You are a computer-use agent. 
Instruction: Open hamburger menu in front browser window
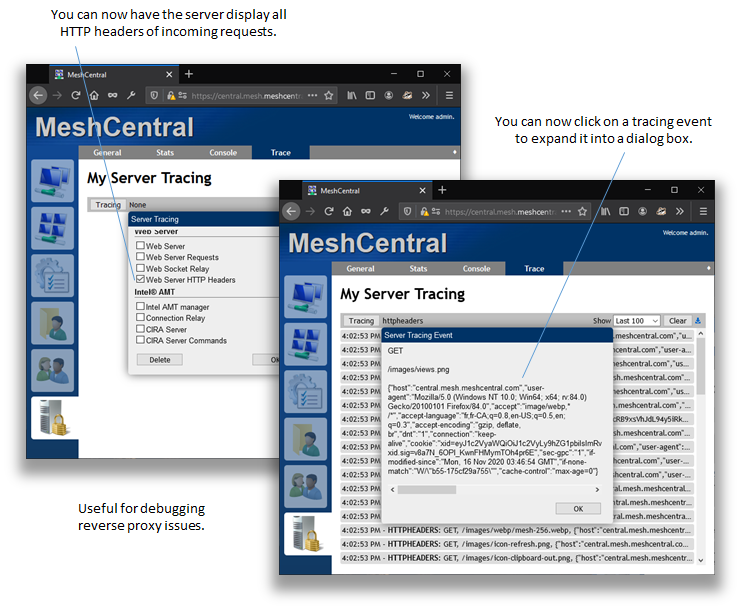coord(703,211)
